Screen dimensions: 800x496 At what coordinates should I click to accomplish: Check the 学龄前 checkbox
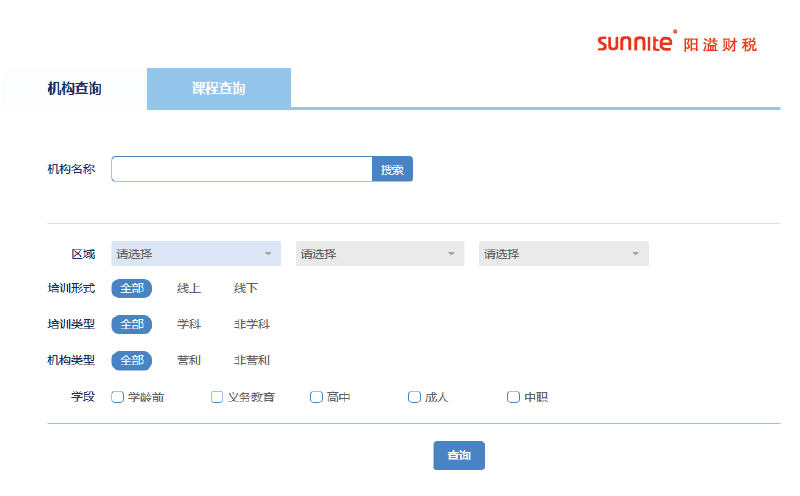tap(118, 397)
